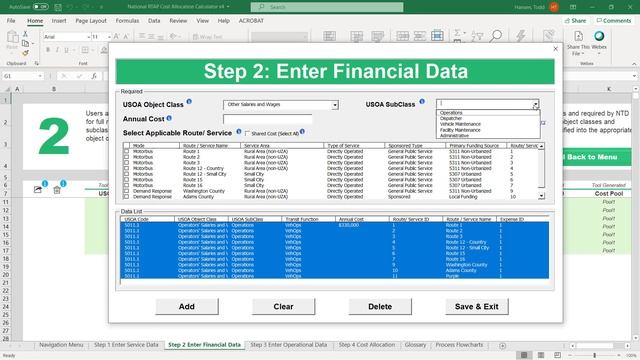Toggle the AutoSave switch
Viewport: 640px width, 360px height.
[40, 7]
